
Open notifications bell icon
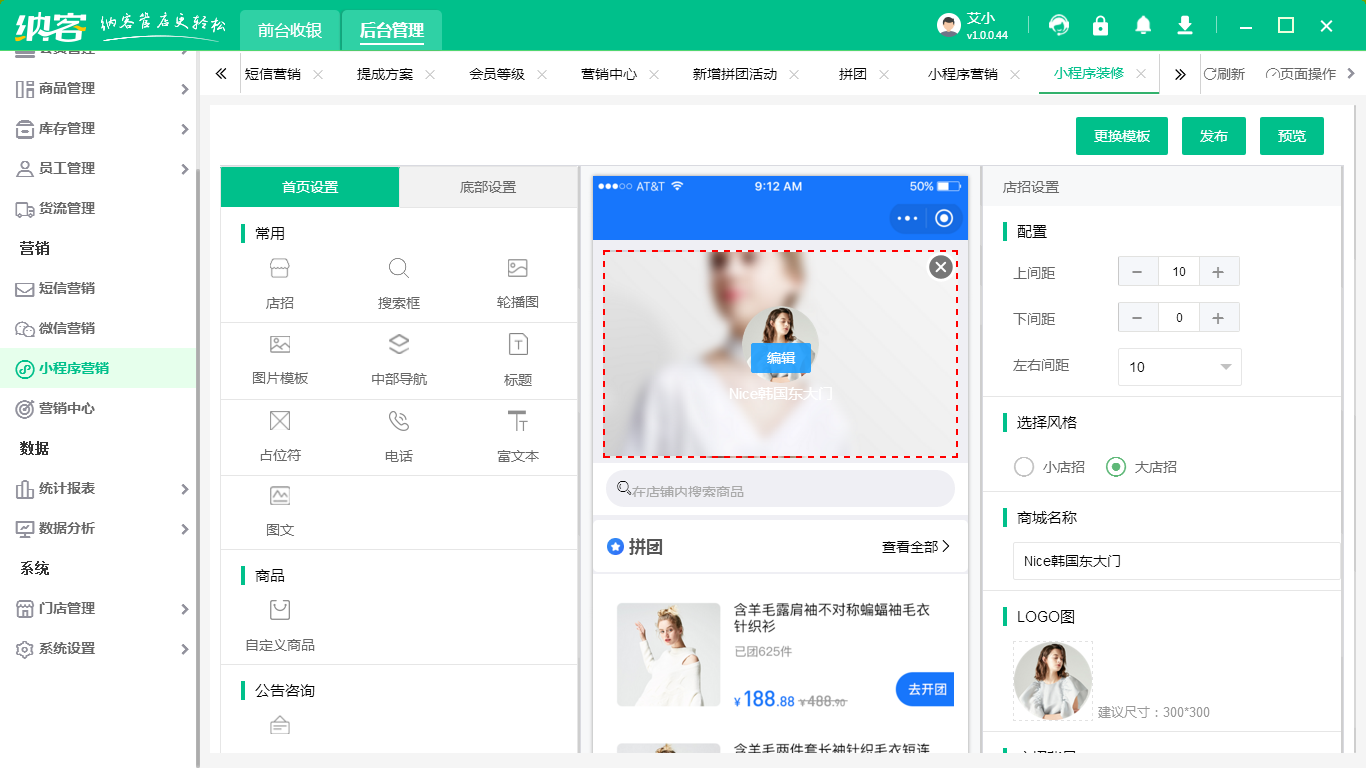tap(1142, 25)
